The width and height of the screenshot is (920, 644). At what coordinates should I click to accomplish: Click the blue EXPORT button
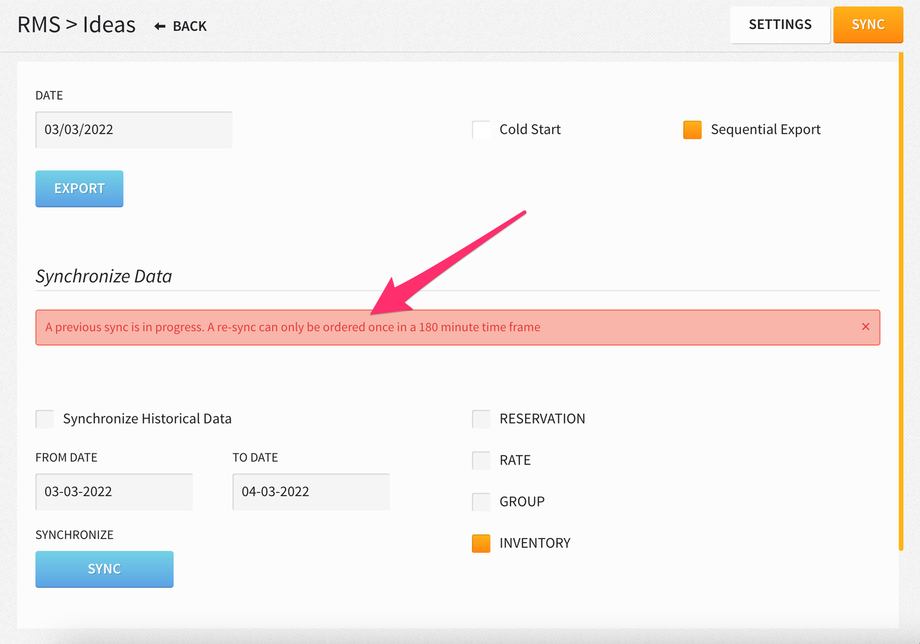click(x=79, y=189)
